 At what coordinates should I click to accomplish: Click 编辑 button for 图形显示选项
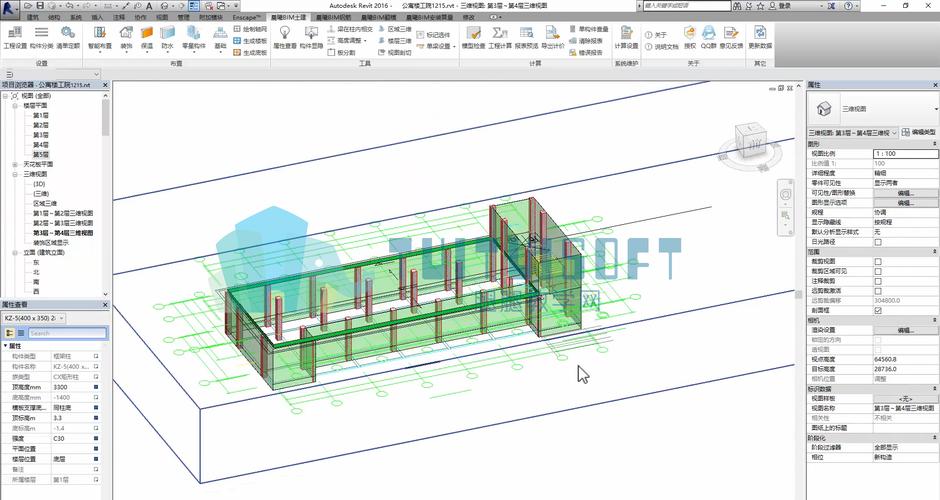(905, 203)
